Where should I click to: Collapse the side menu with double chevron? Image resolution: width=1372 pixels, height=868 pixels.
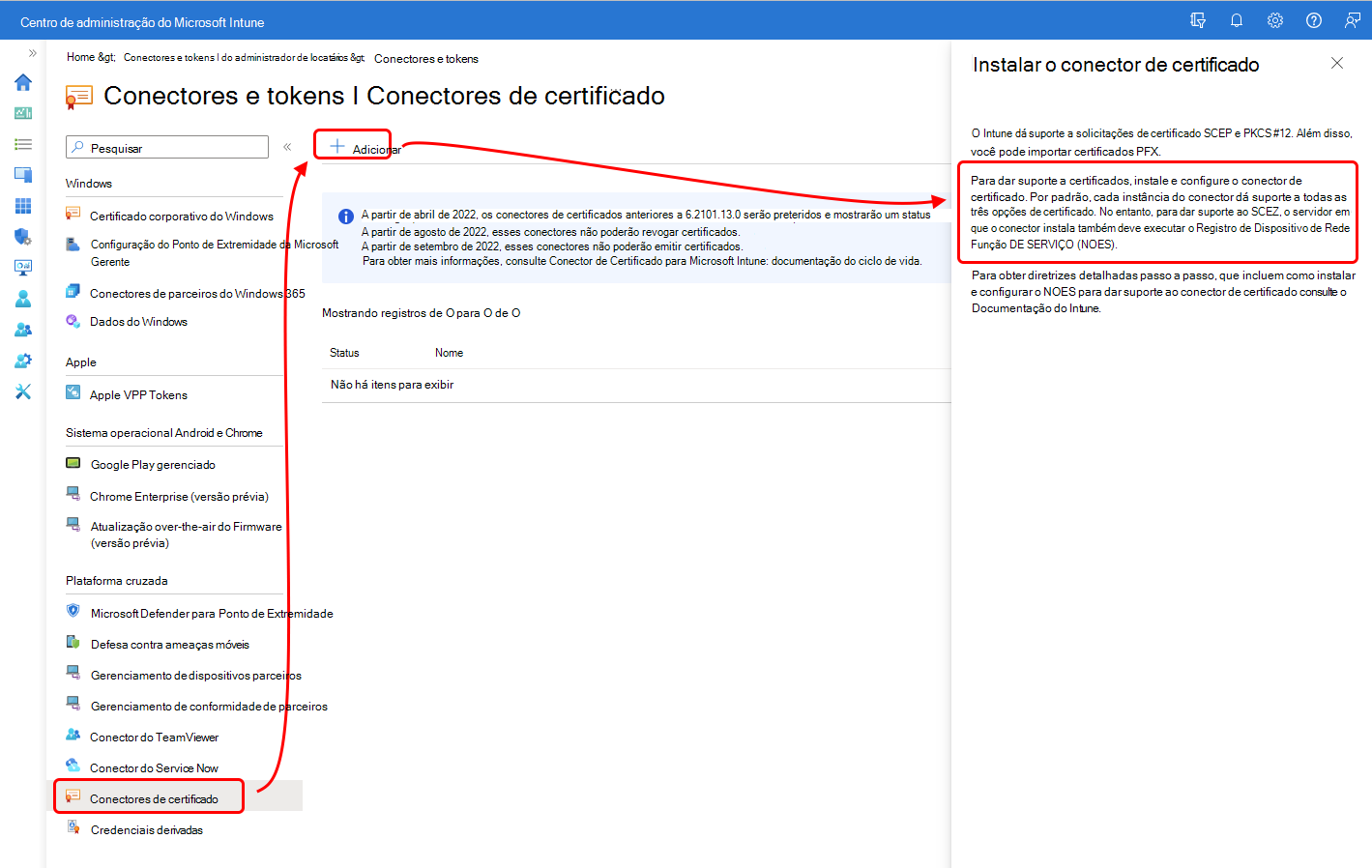click(x=287, y=147)
